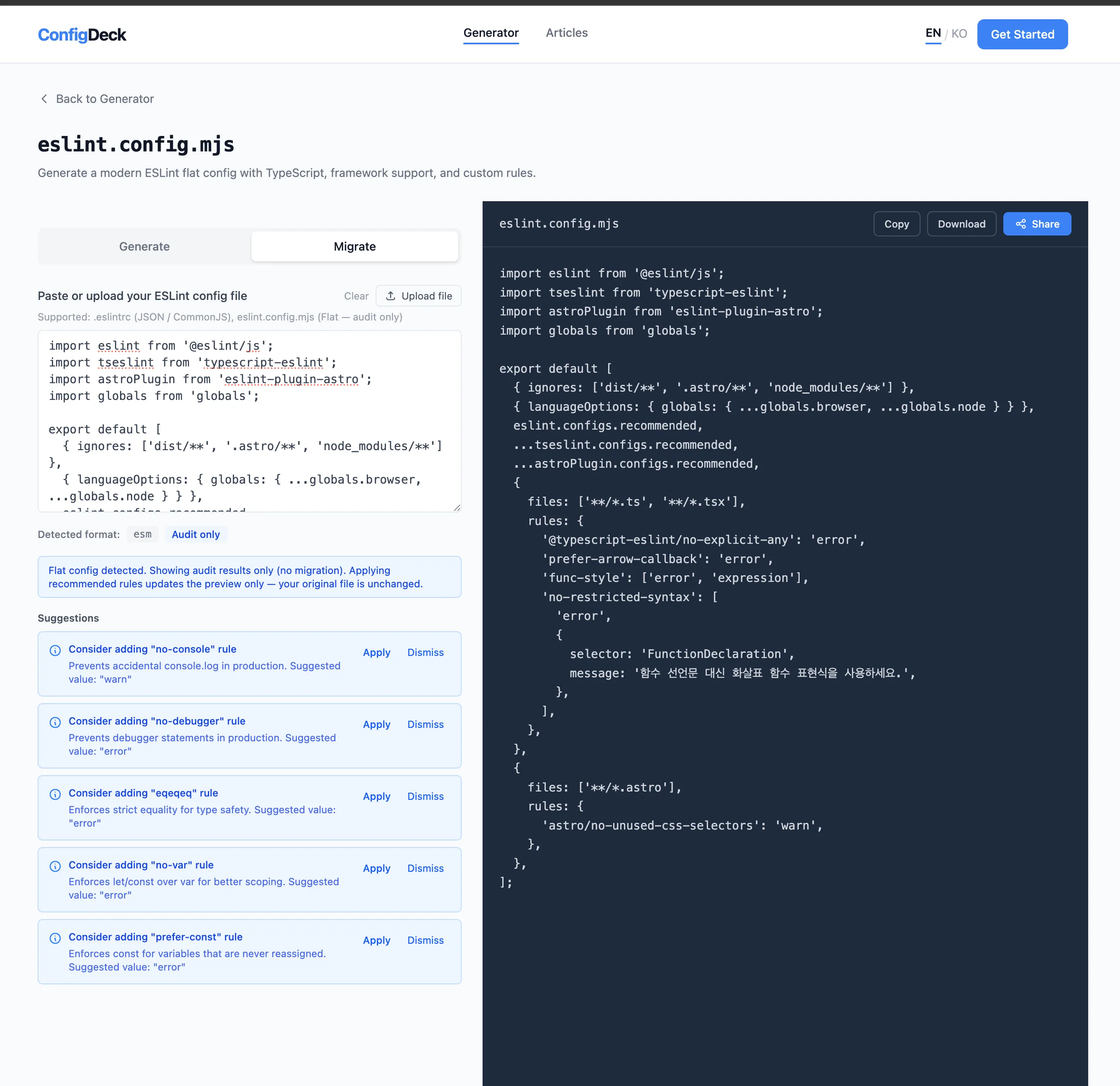Dismiss the no-console rule suggestion
This screenshot has height=1086, width=1120.
tap(425, 652)
